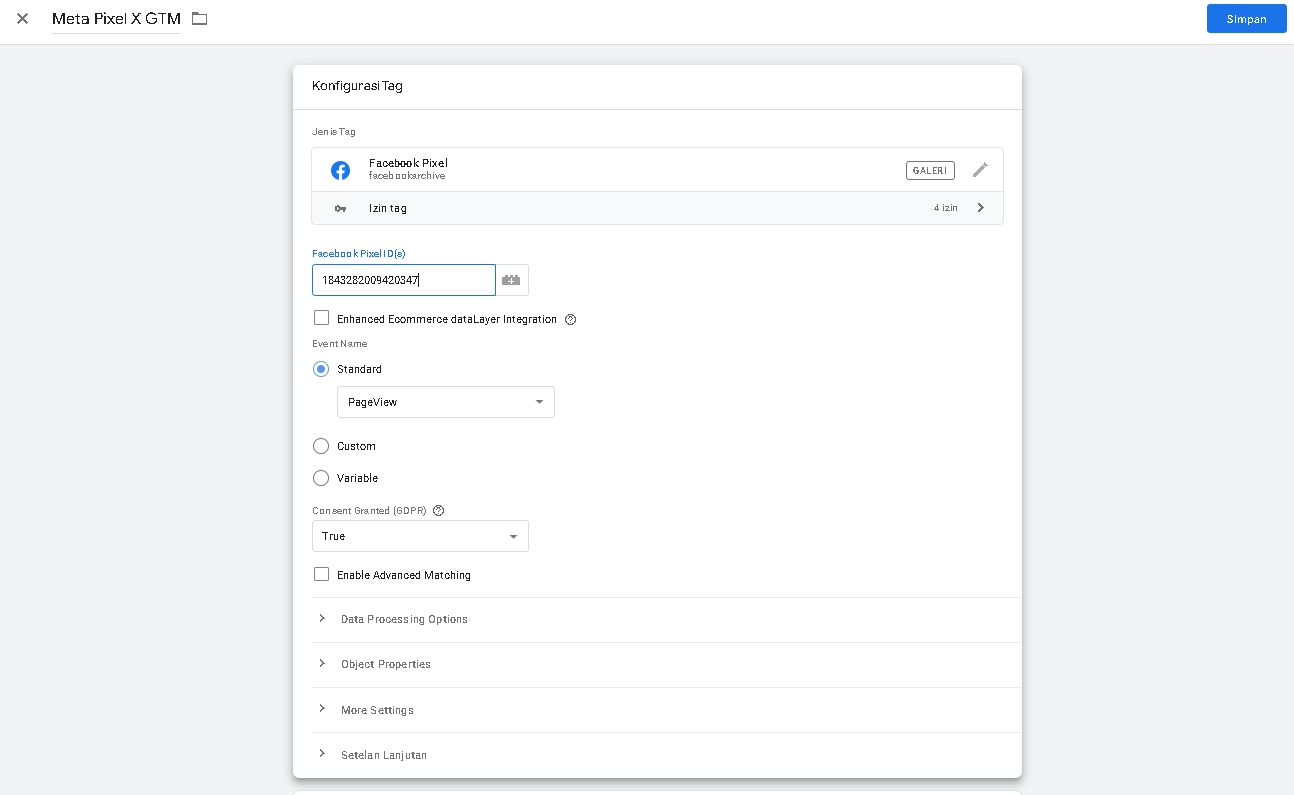Open the Consent Granted True dropdown
This screenshot has height=795, width=1294.
click(420, 536)
